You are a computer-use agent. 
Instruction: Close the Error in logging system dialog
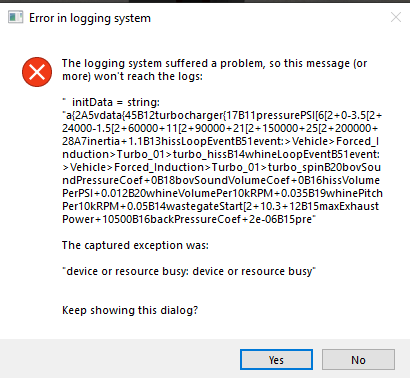[396, 17]
